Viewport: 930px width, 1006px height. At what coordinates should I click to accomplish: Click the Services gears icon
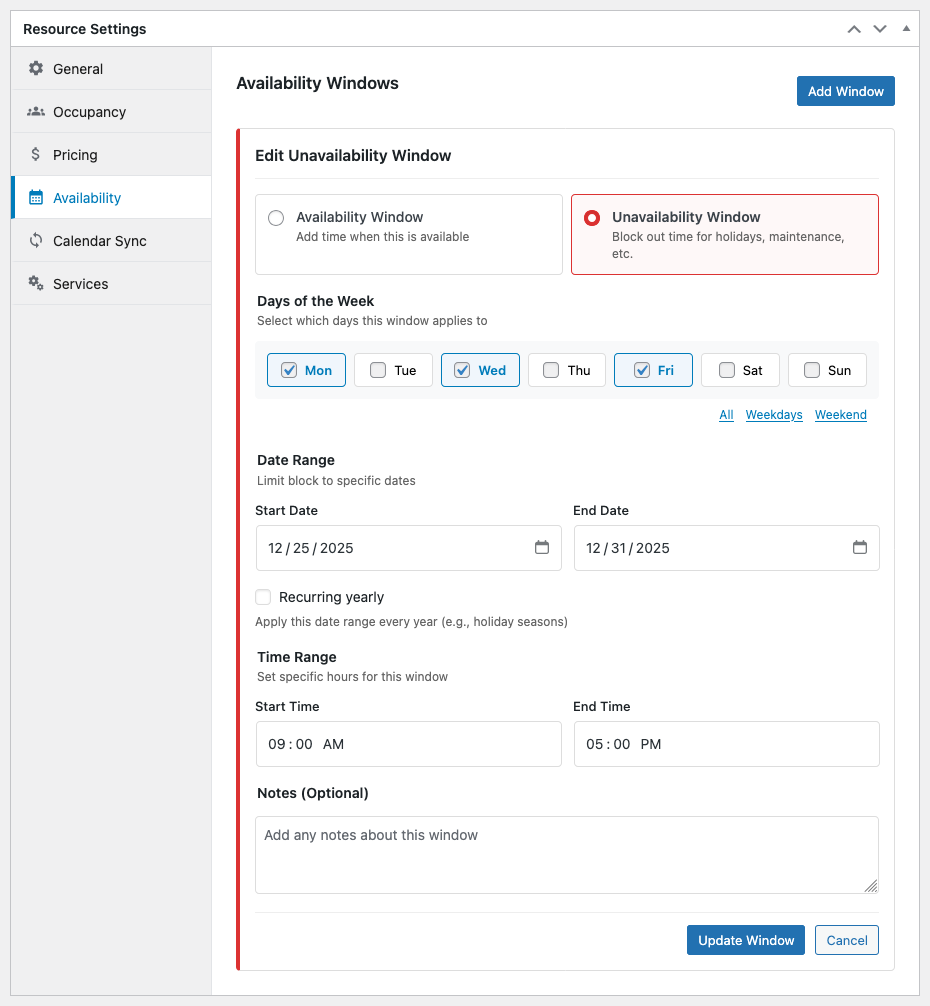pos(36,284)
